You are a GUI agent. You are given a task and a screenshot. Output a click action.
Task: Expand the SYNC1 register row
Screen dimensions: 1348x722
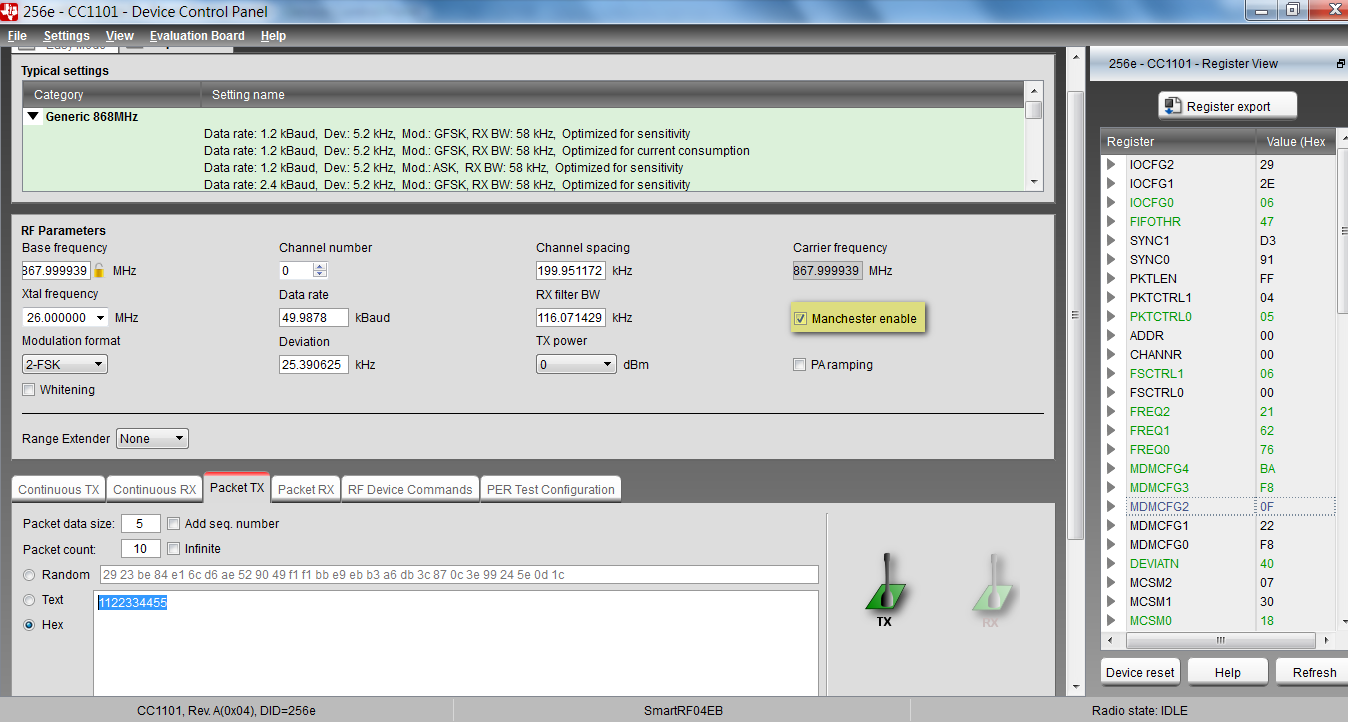(x=1111, y=241)
